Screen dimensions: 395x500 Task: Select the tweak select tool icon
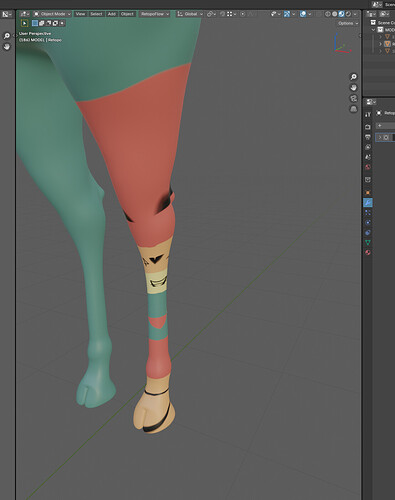[24, 23]
